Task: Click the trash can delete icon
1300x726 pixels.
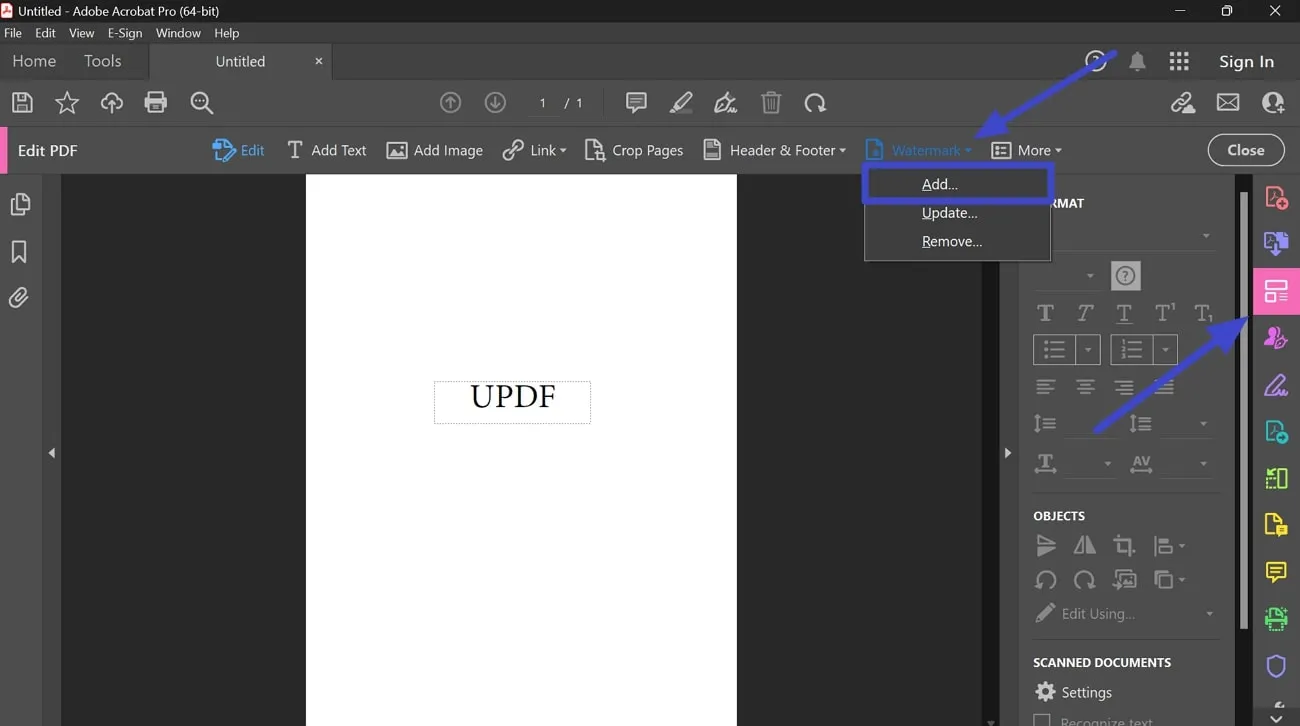Action: point(771,102)
